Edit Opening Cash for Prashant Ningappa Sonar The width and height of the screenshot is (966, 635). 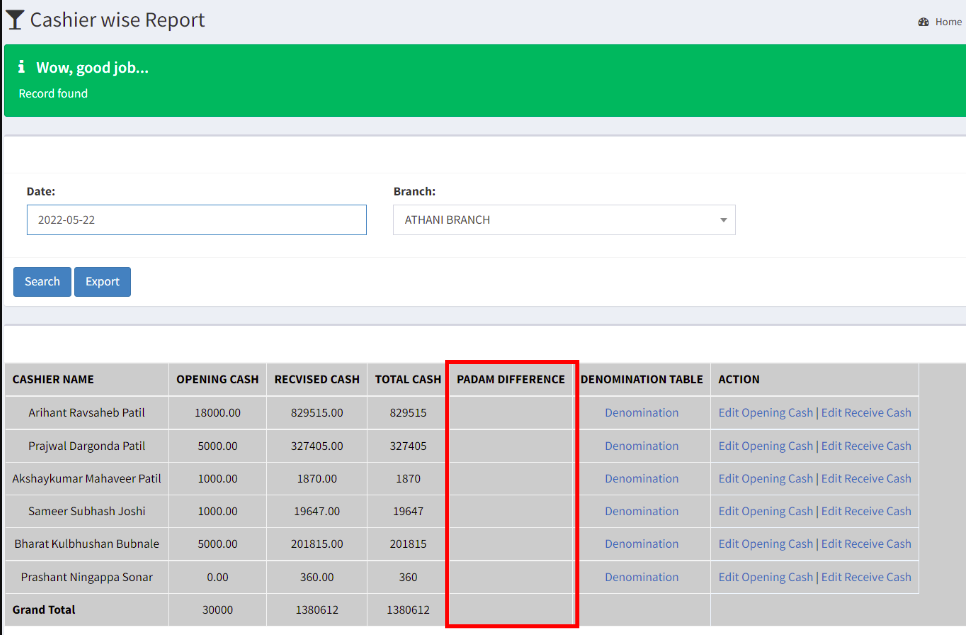pyautogui.click(x=766, y=577)
